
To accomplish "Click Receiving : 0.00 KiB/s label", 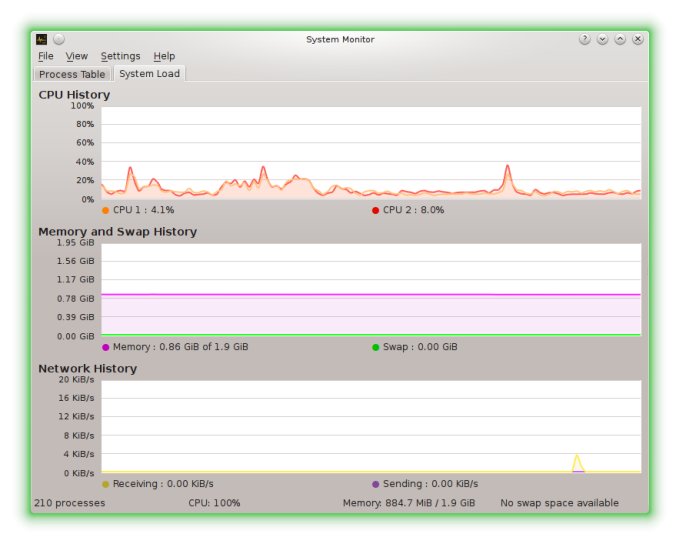I will click(163, 484).
